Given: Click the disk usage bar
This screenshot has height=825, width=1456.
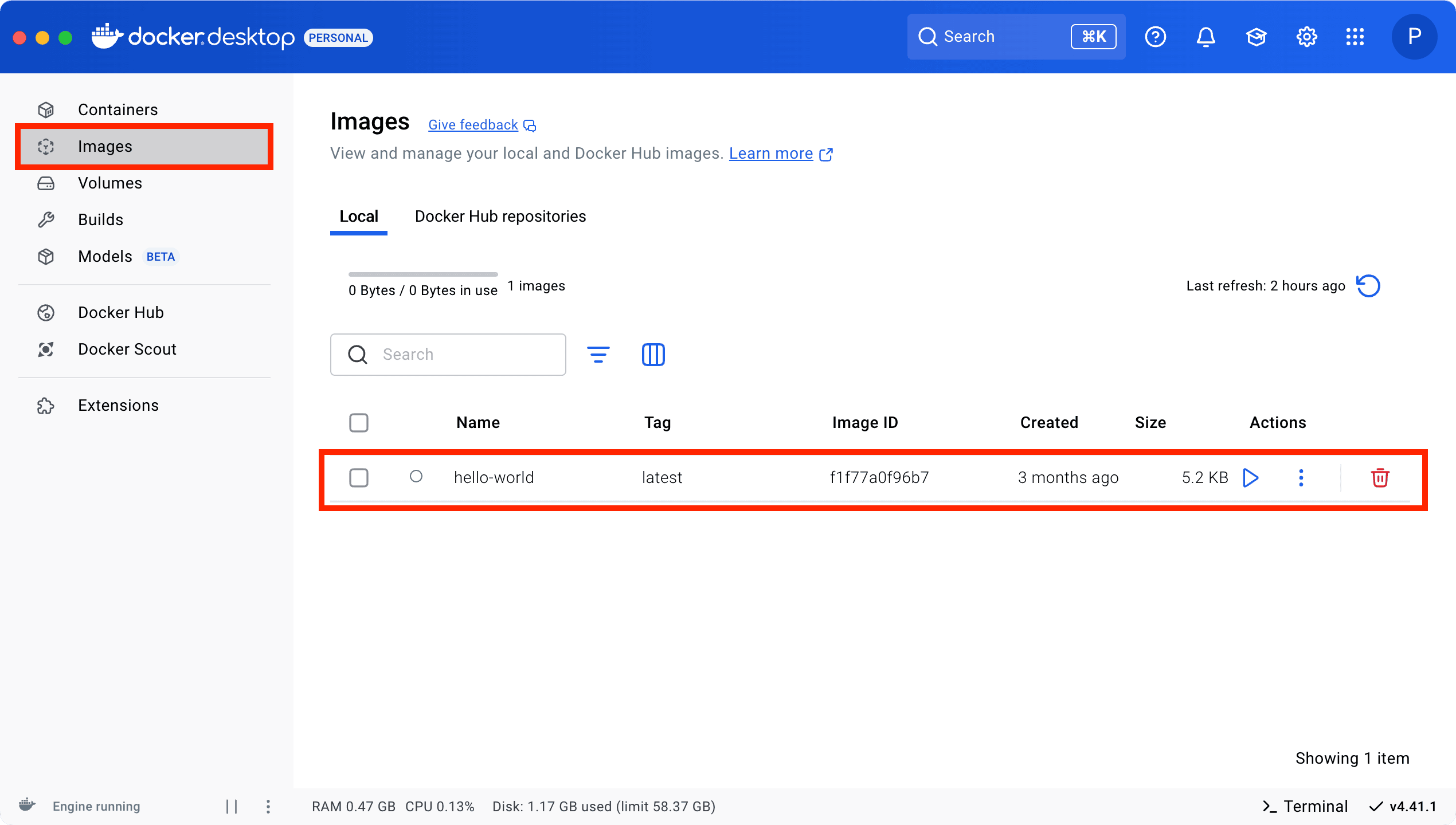Looking at the screenshot, I should tap(423, 274).
